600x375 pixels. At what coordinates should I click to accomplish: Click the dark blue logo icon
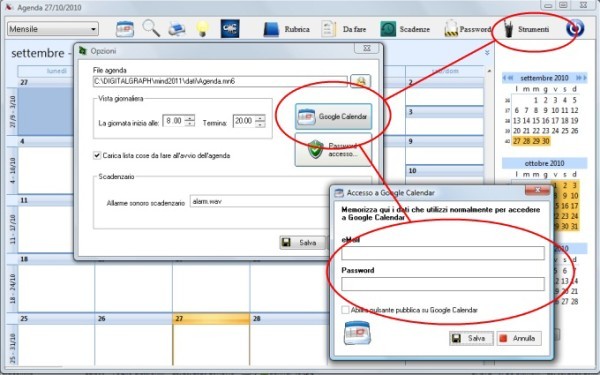230,29
